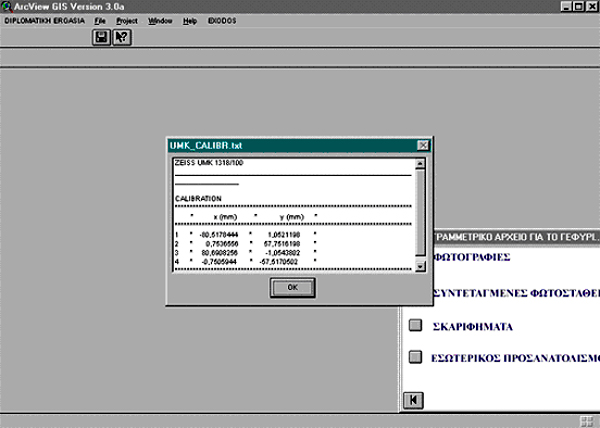Click the Save floppy disk toolbar icon

101,37
